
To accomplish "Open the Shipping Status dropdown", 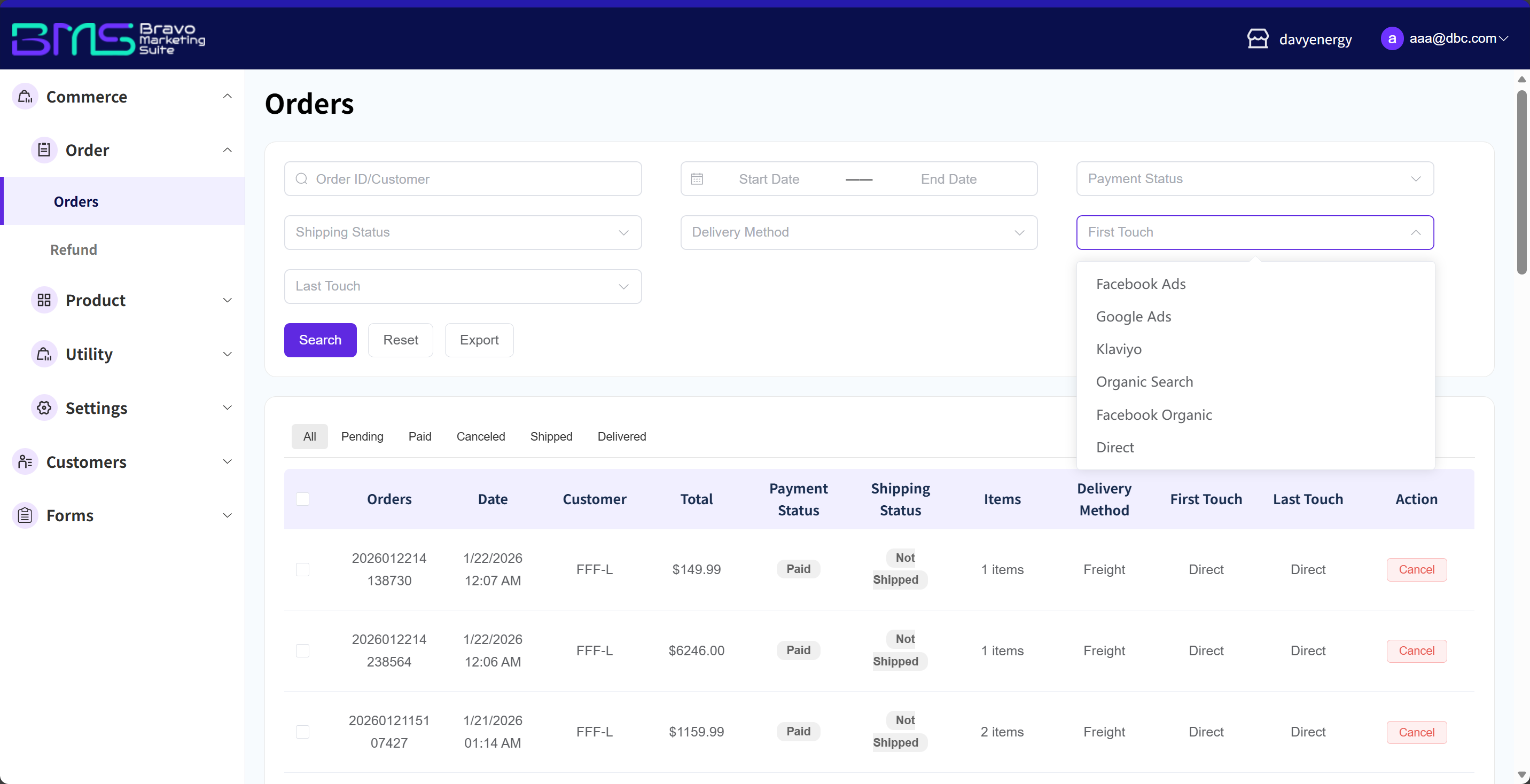I will click(x=462, y=232).
